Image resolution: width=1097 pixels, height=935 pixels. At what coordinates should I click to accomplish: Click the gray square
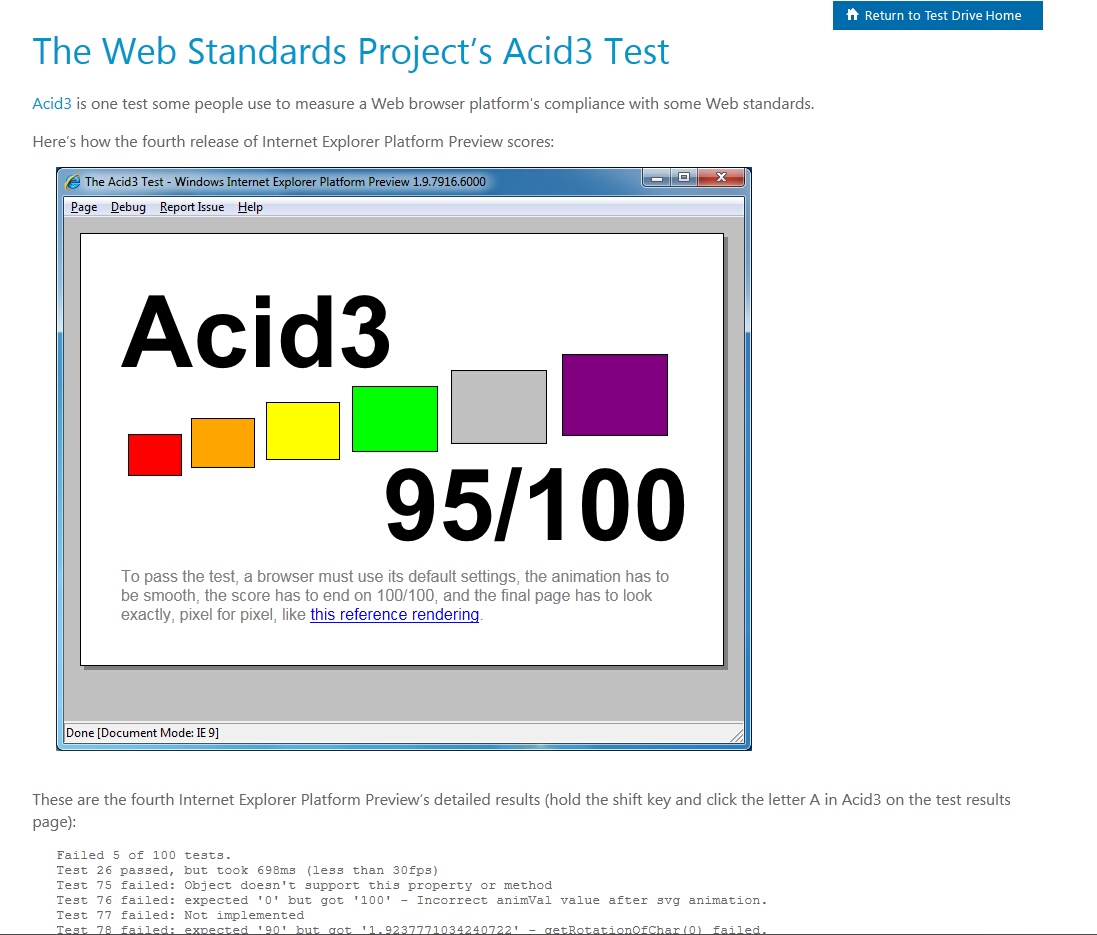click(499, 407)
